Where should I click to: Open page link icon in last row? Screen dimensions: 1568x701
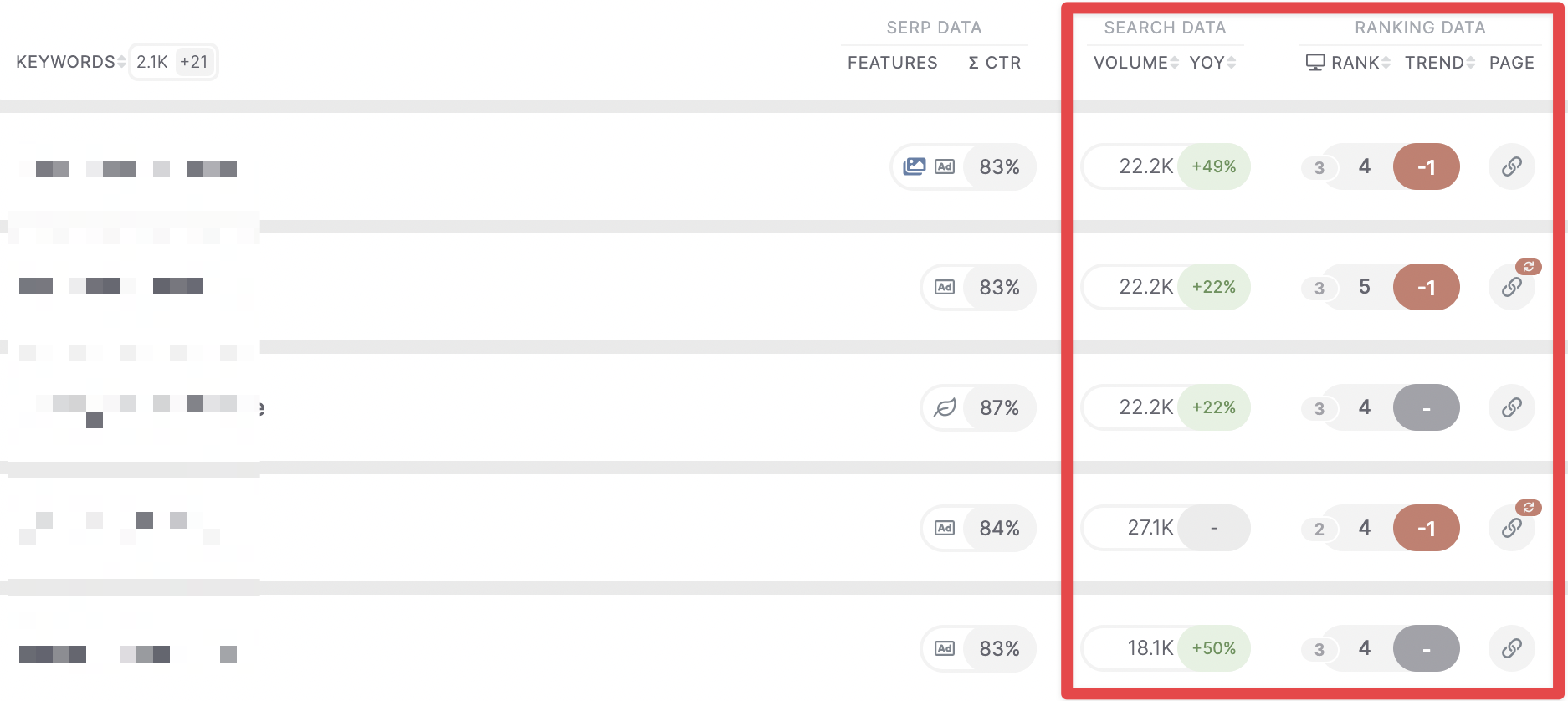tap(1511, 648)
